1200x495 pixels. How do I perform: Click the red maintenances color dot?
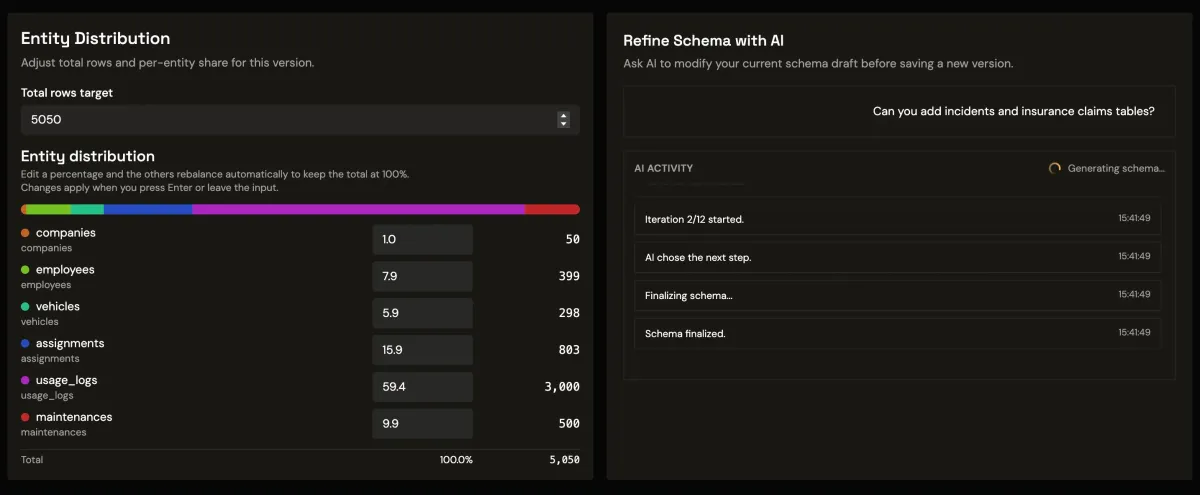25,417
